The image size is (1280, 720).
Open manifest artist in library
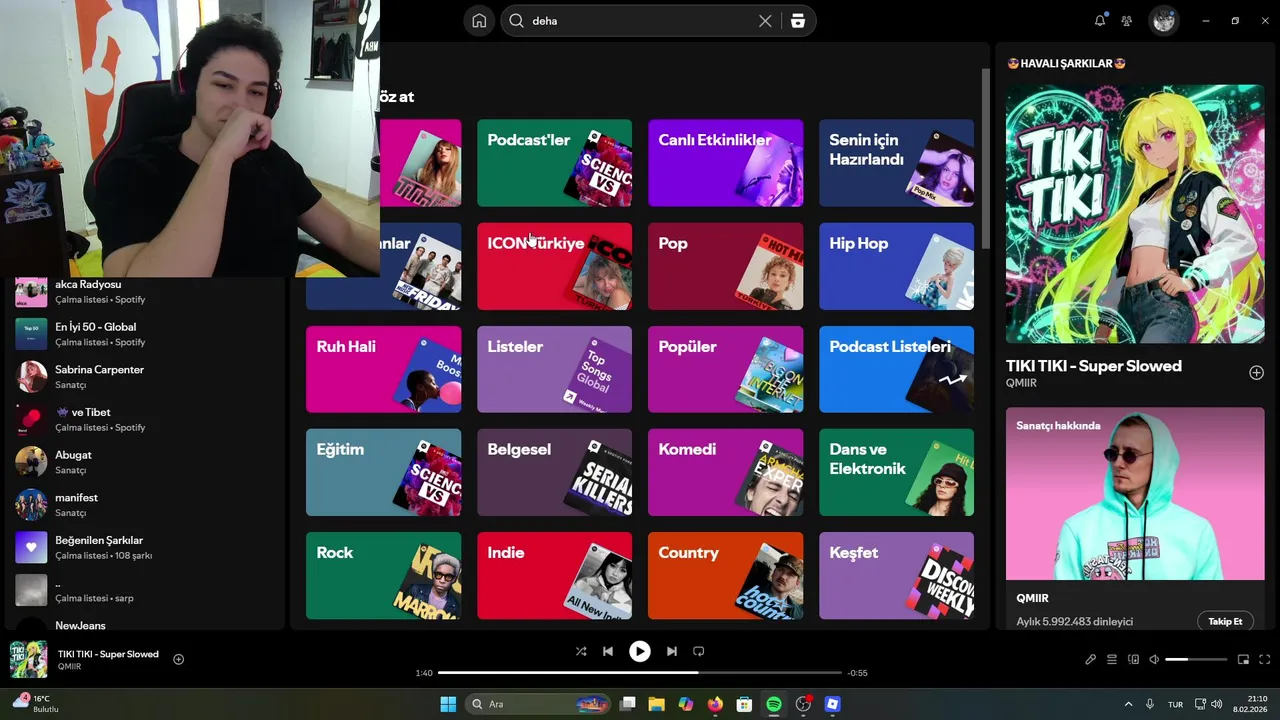145,505
